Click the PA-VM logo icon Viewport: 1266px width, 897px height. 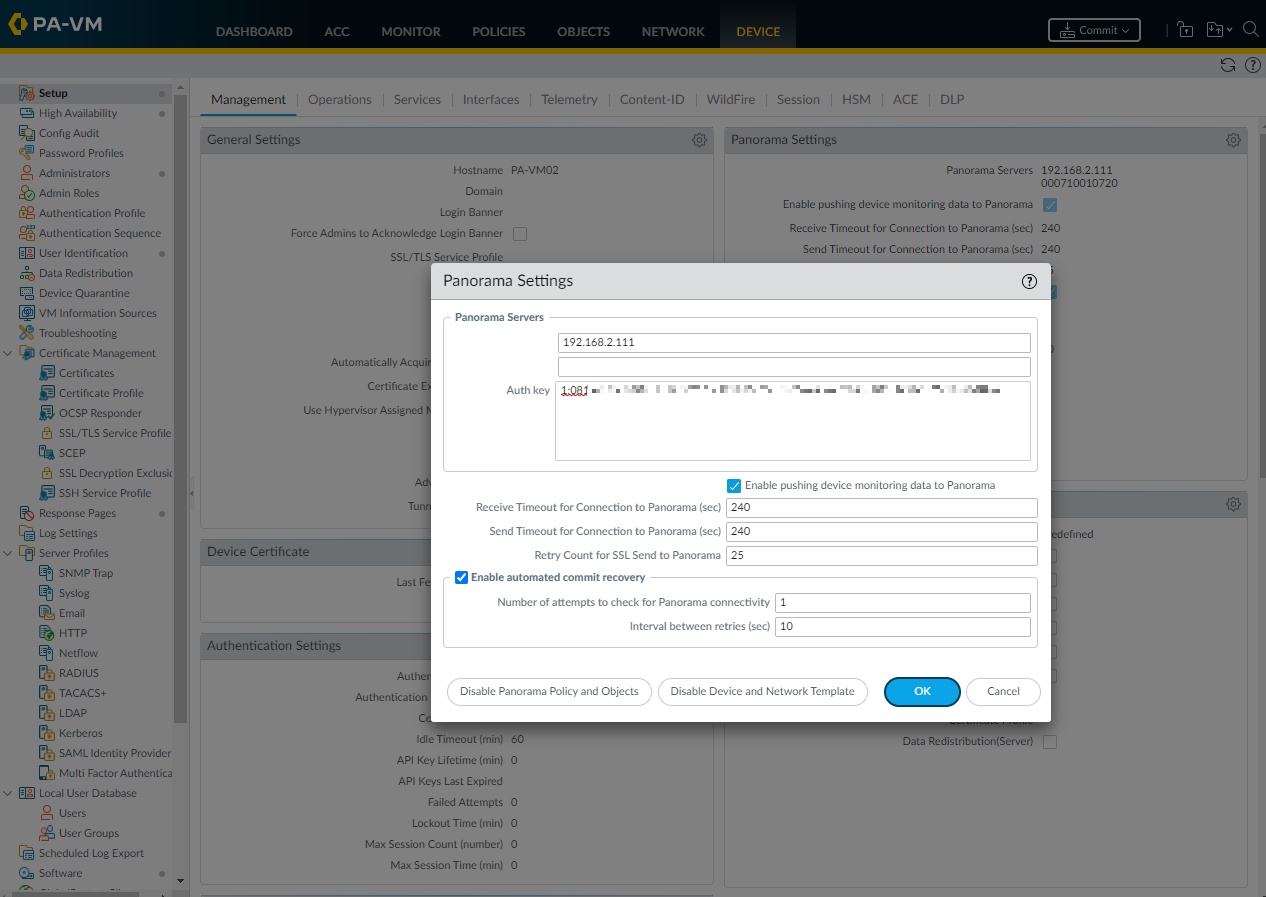pos(17,23)
